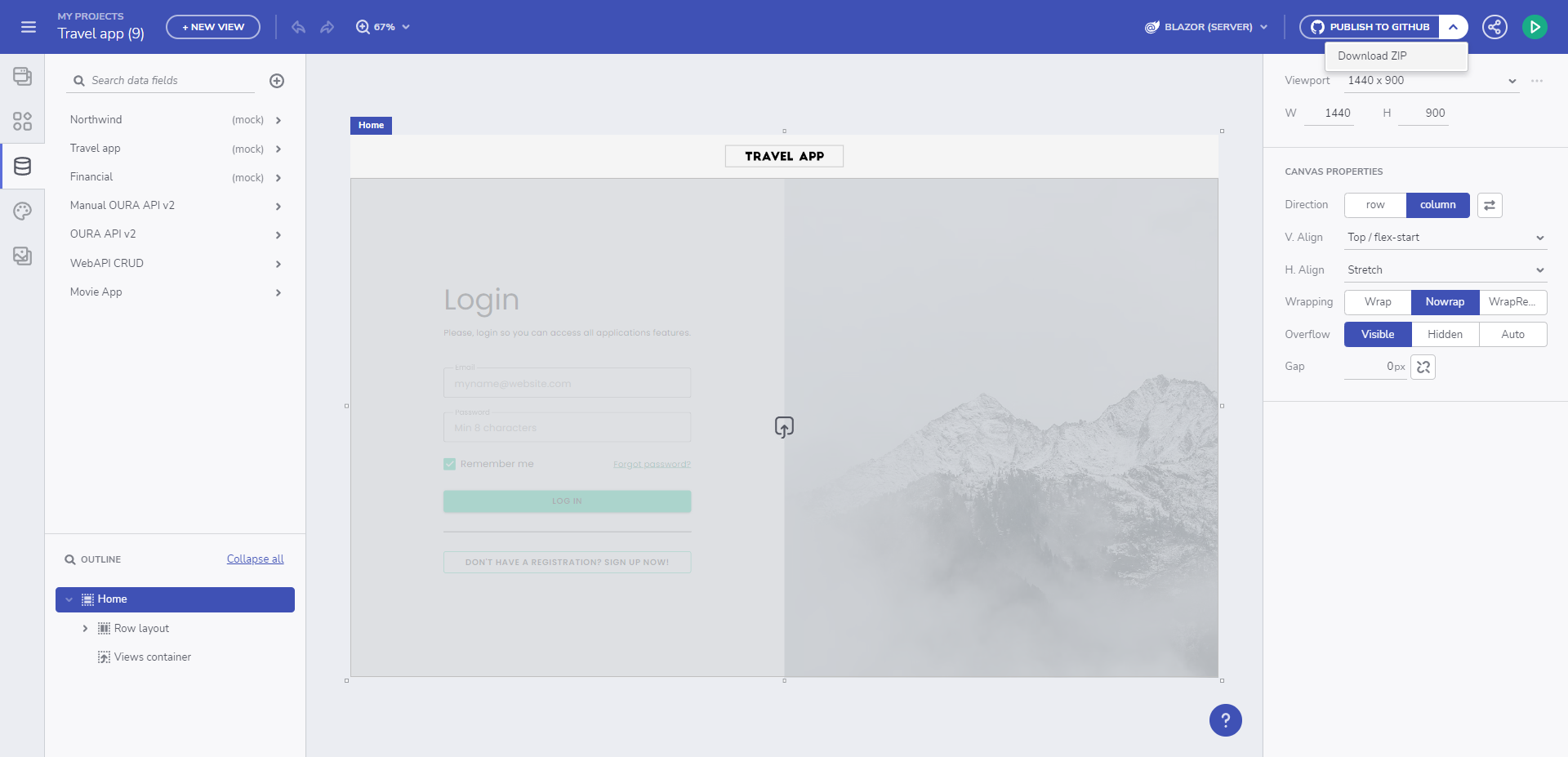Open the Blazor (Server) platform dropdown
1568x757 pixels.
pyautogui.click(x=1206, y=27)
